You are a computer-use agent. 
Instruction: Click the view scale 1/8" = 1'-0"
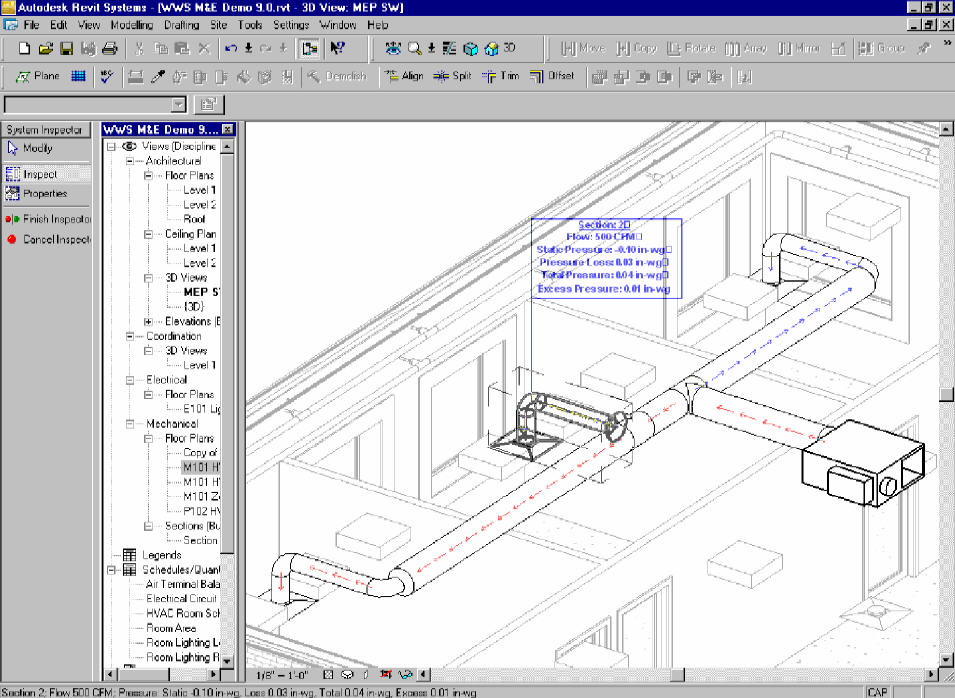pyautogui.click(x=282, y=675)
